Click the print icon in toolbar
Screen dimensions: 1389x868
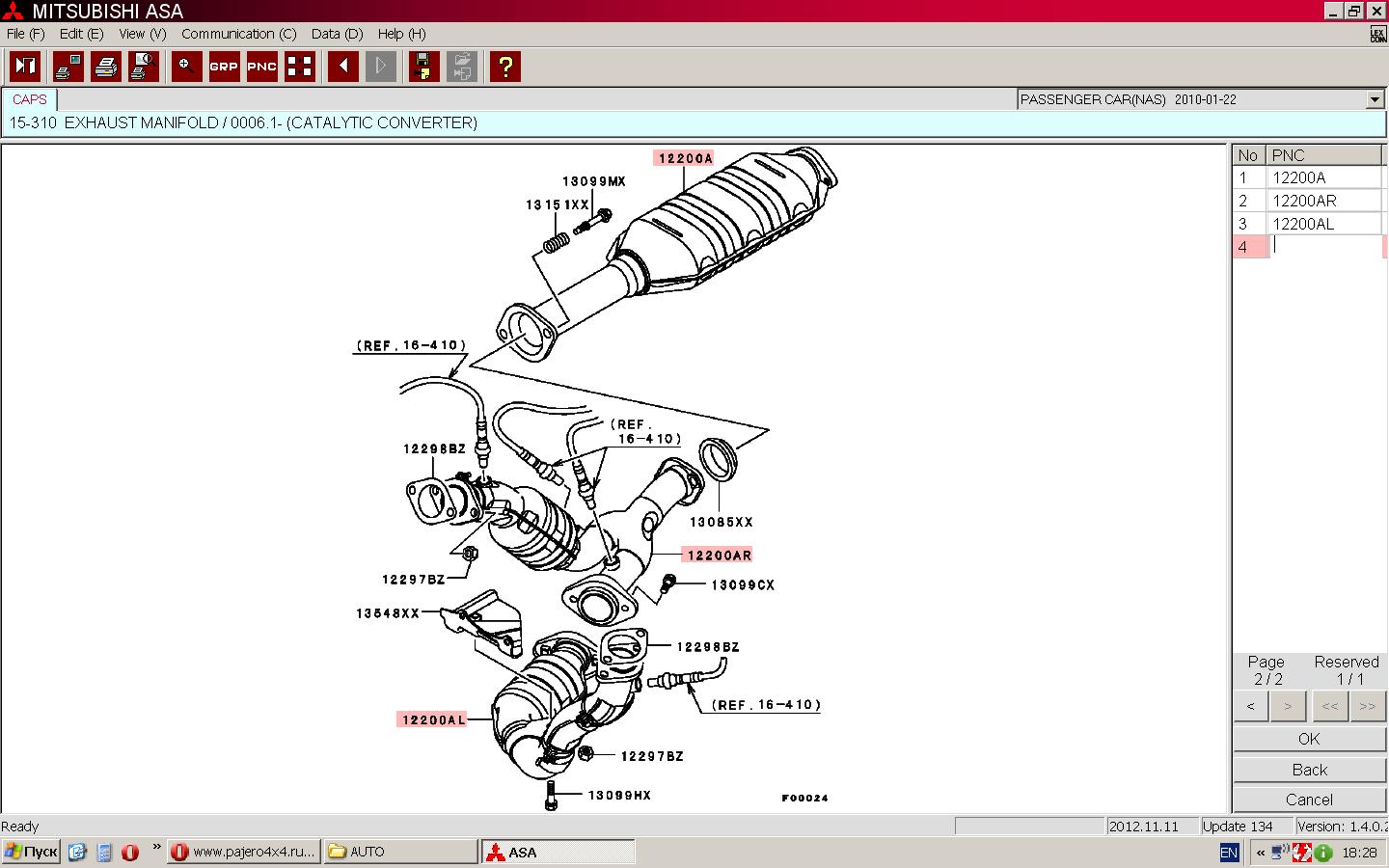click(106, 67)
